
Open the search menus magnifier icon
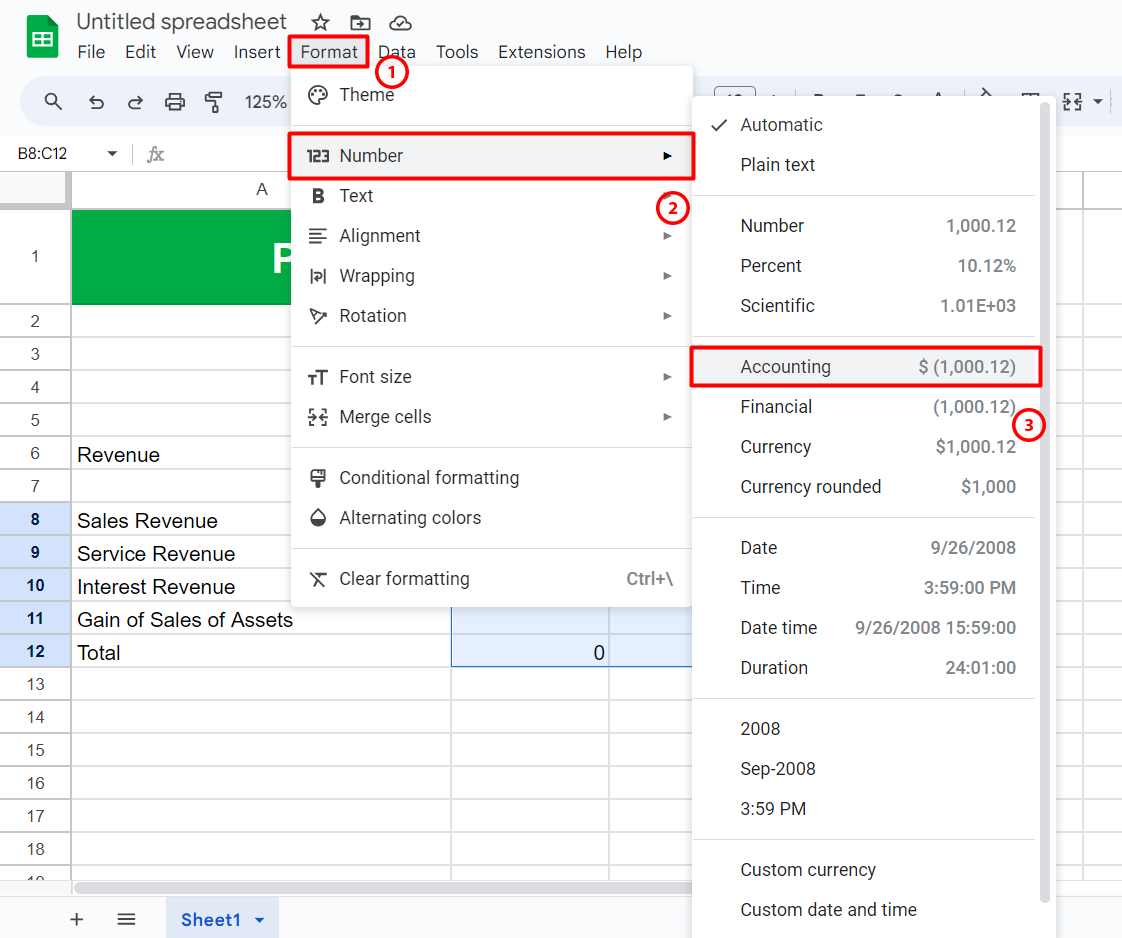(53, 102)
